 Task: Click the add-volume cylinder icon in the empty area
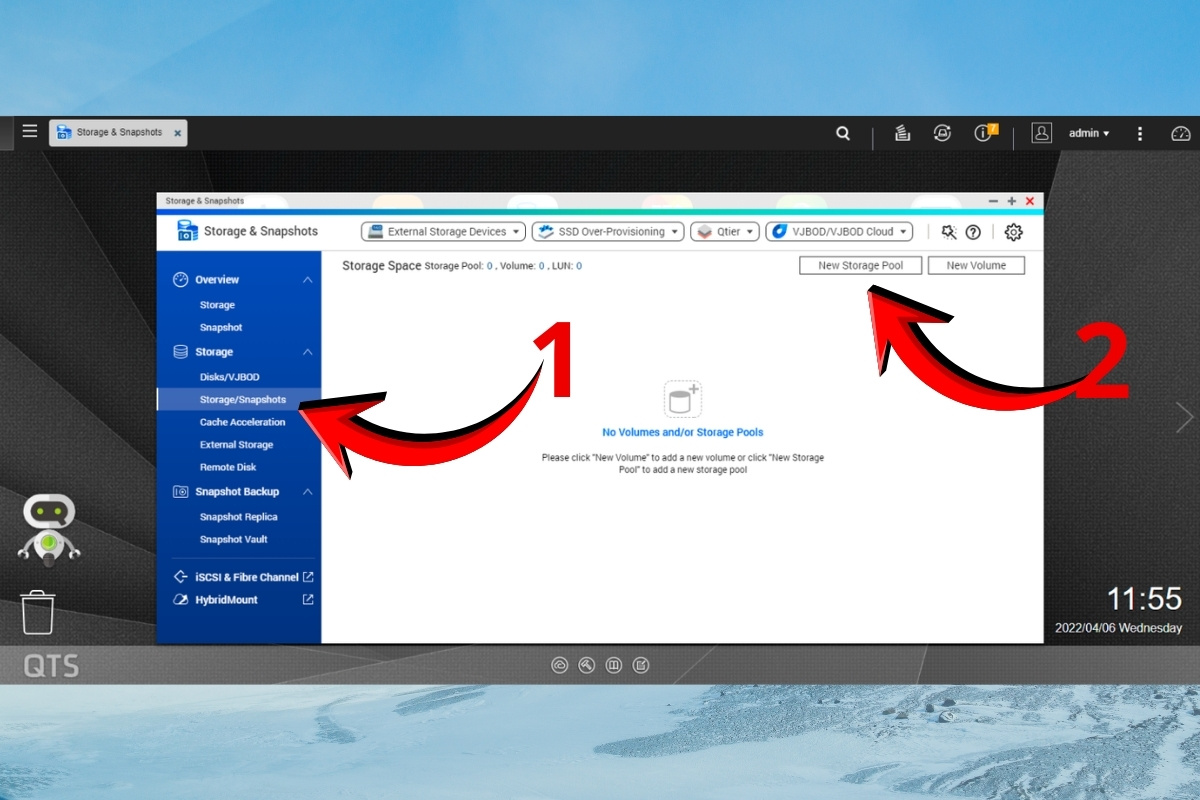pos(683,399)
